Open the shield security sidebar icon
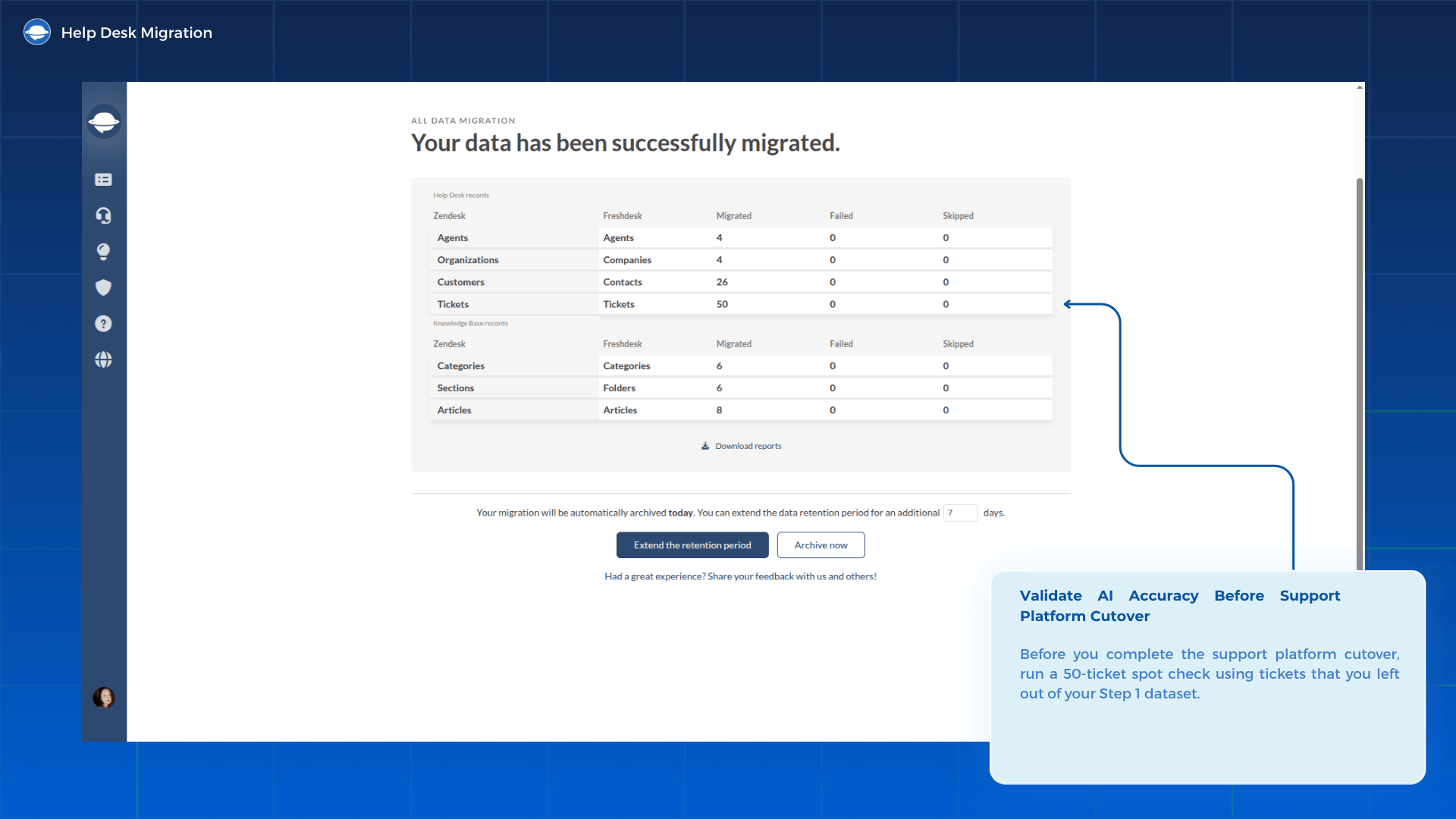This screenshot has width=1456, height=819. tap(104, 287)
